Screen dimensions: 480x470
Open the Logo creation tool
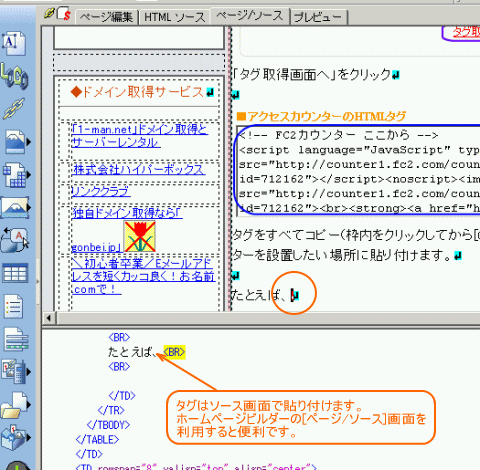click(x=14, y=76)
